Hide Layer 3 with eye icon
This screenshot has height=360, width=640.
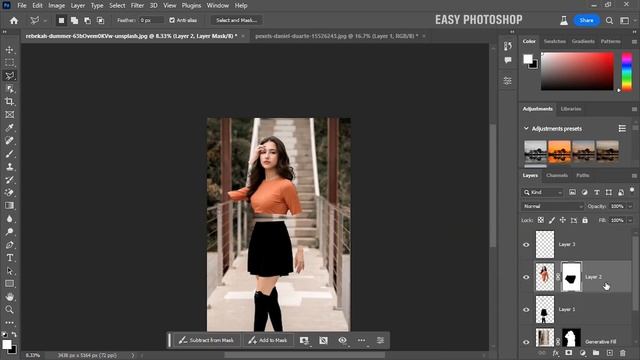pyautogui.click(x=526, y=244)
